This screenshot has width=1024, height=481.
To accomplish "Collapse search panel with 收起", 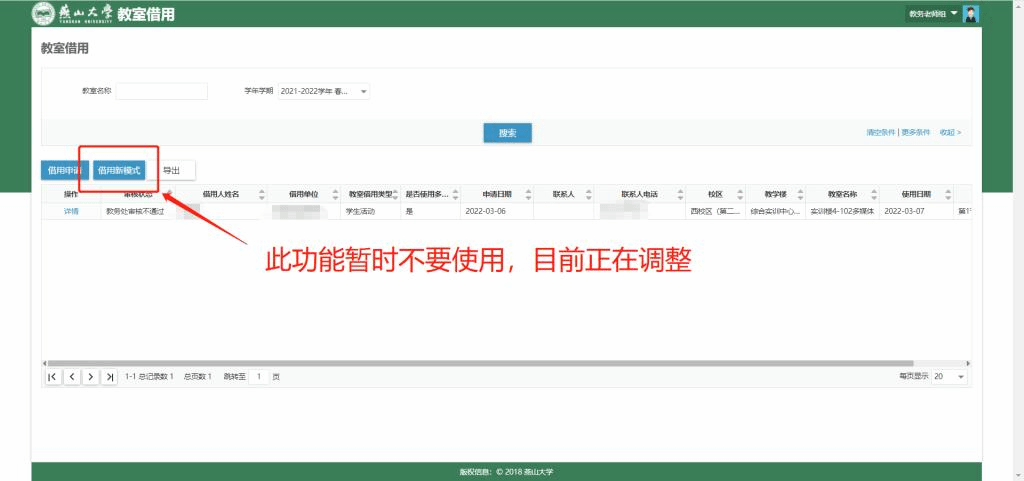I will (950, 132).
